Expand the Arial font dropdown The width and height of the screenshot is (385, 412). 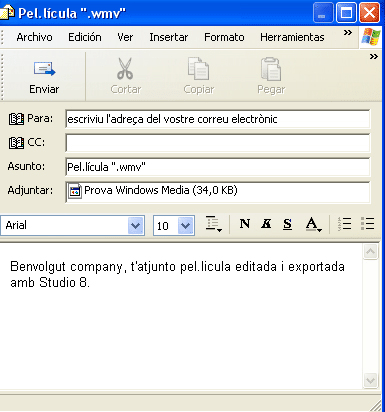[x=135, y=226]
